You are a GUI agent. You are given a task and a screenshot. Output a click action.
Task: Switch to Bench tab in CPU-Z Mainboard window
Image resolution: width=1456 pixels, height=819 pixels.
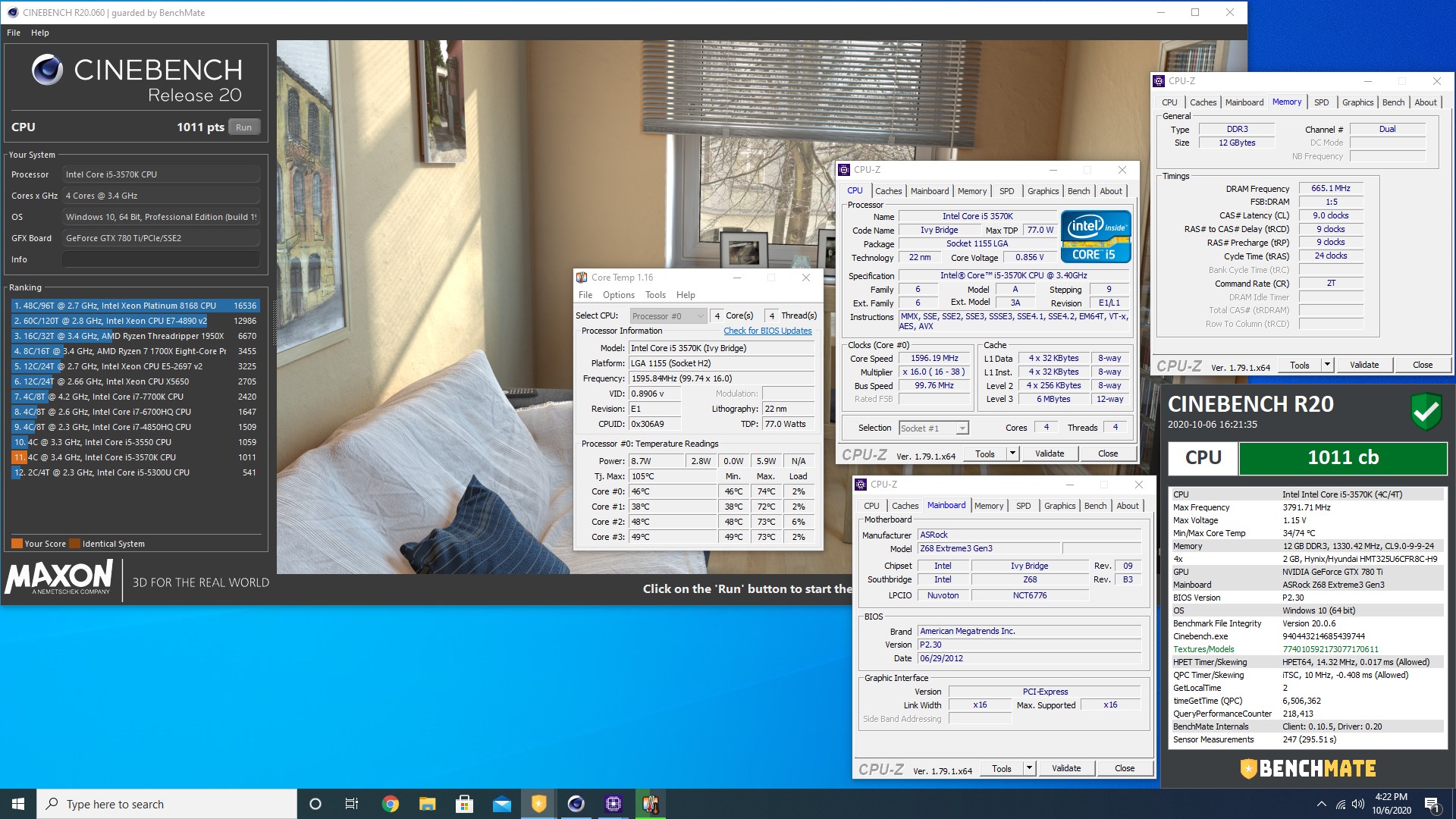point(1095,506)
